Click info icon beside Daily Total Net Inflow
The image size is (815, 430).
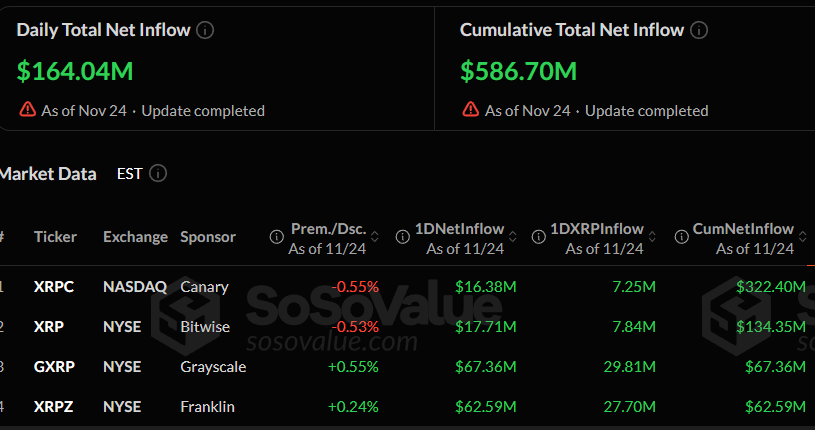click(x=205, y=30)
